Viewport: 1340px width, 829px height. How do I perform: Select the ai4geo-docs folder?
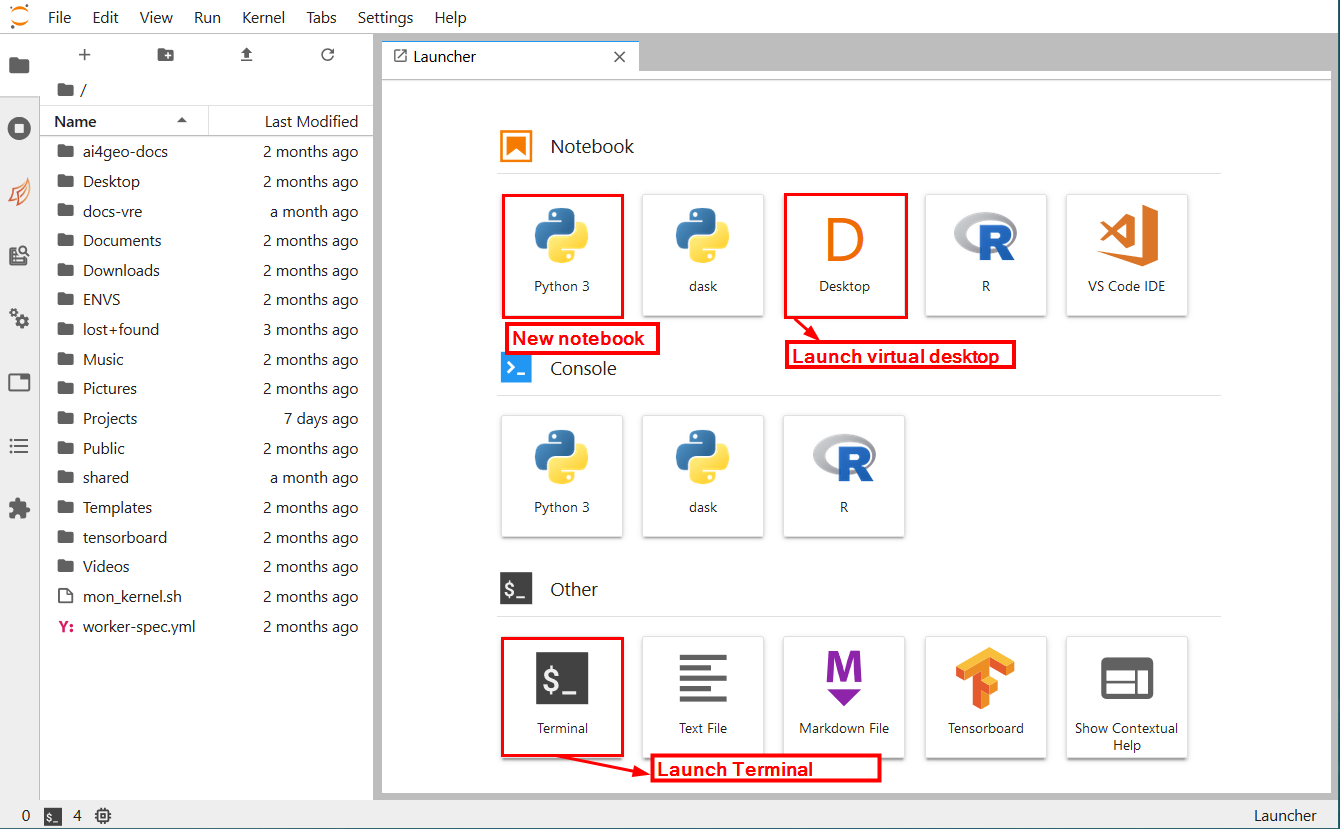coord(207,152)
